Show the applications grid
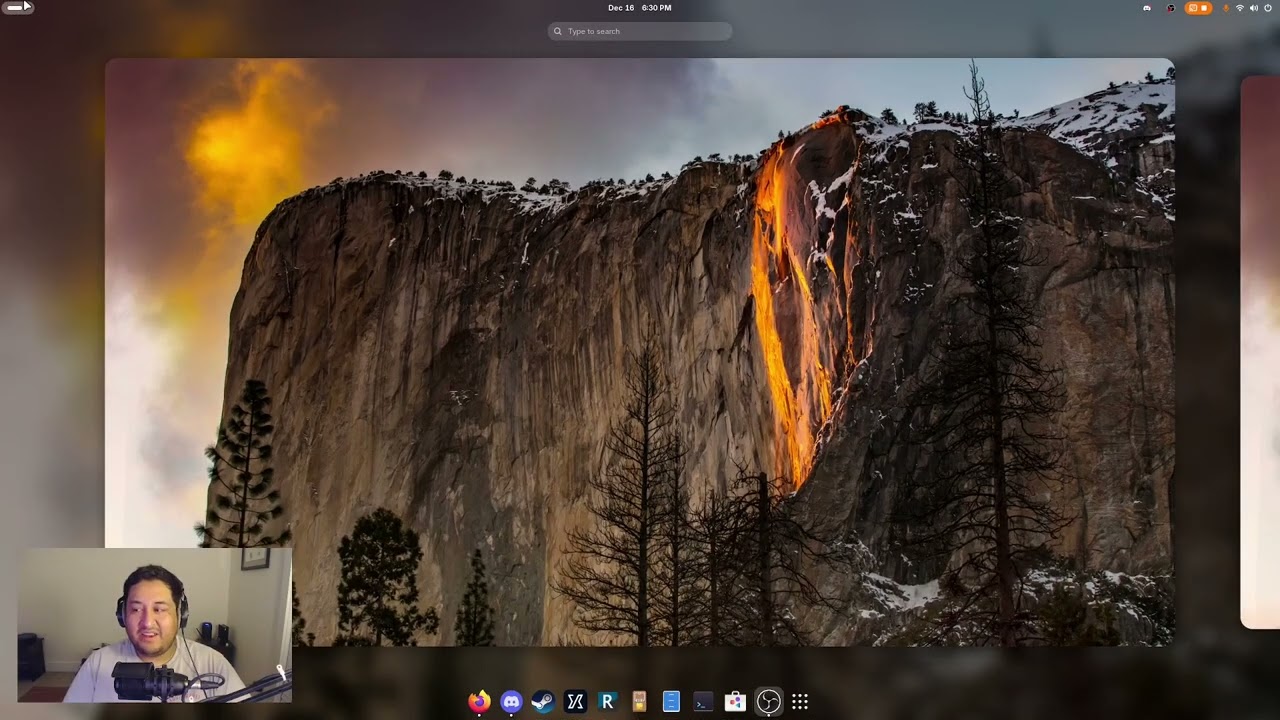 [x=800, y=702]
